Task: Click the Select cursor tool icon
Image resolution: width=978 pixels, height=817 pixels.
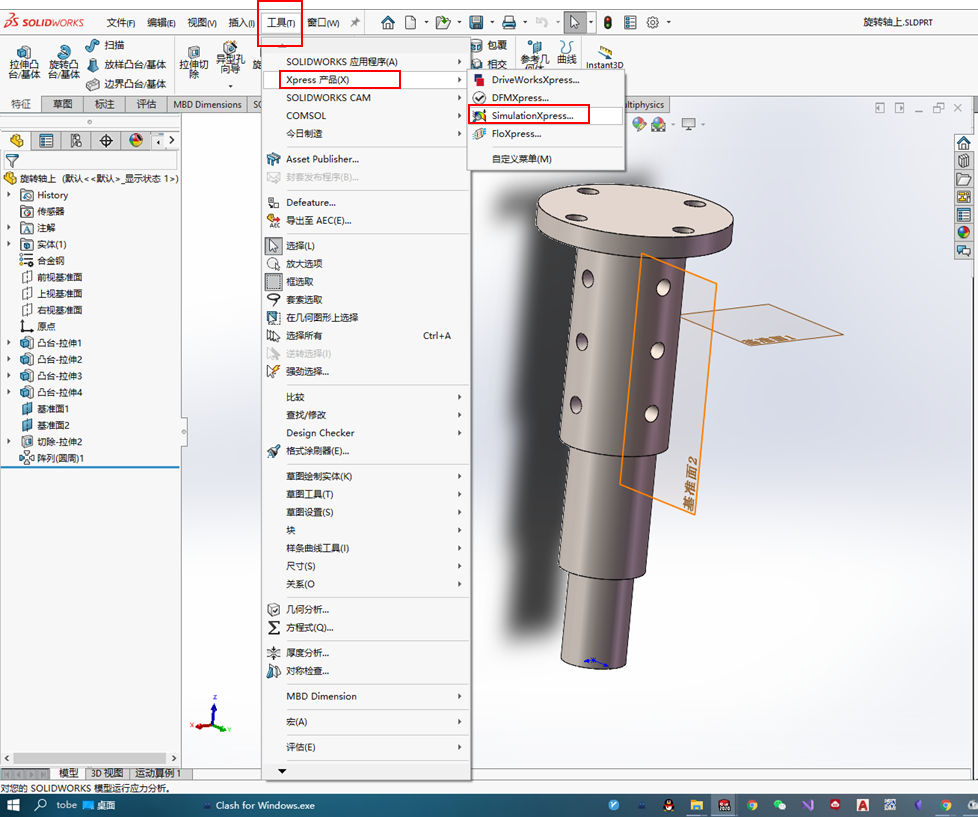Action: pyautogui.click(x=574, y=23)
